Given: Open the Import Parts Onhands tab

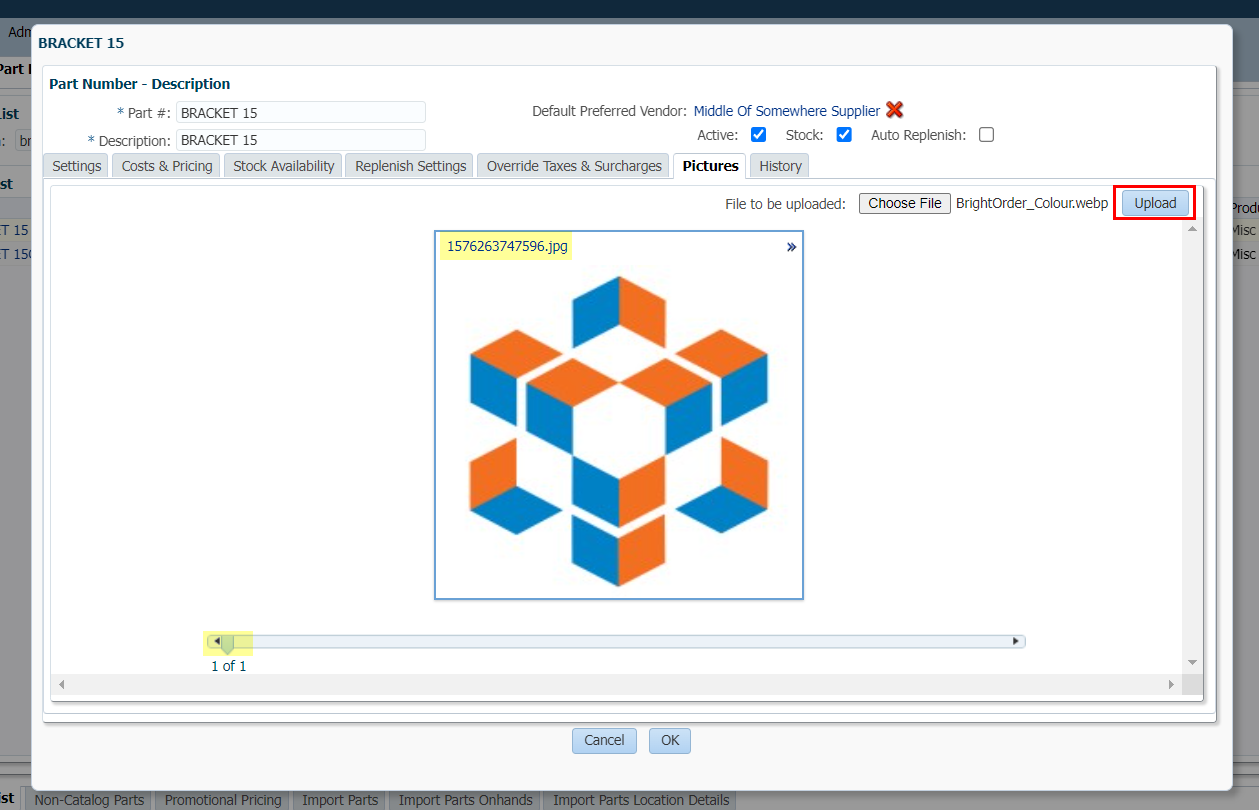Looking at the screenshot, I should [x=466, y=800].
